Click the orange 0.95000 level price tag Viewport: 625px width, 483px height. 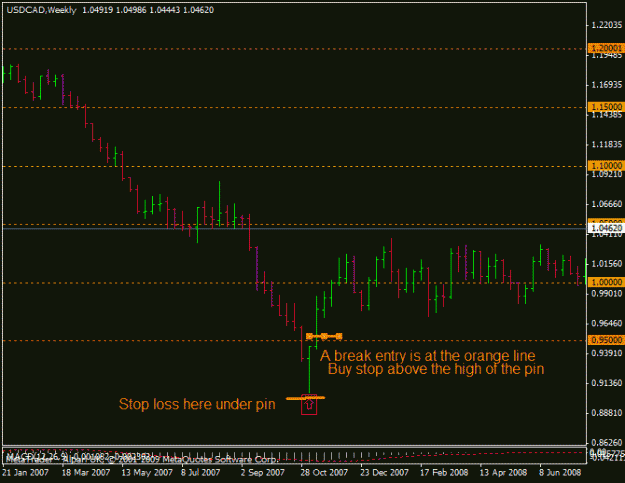click(x=605, y=340)
